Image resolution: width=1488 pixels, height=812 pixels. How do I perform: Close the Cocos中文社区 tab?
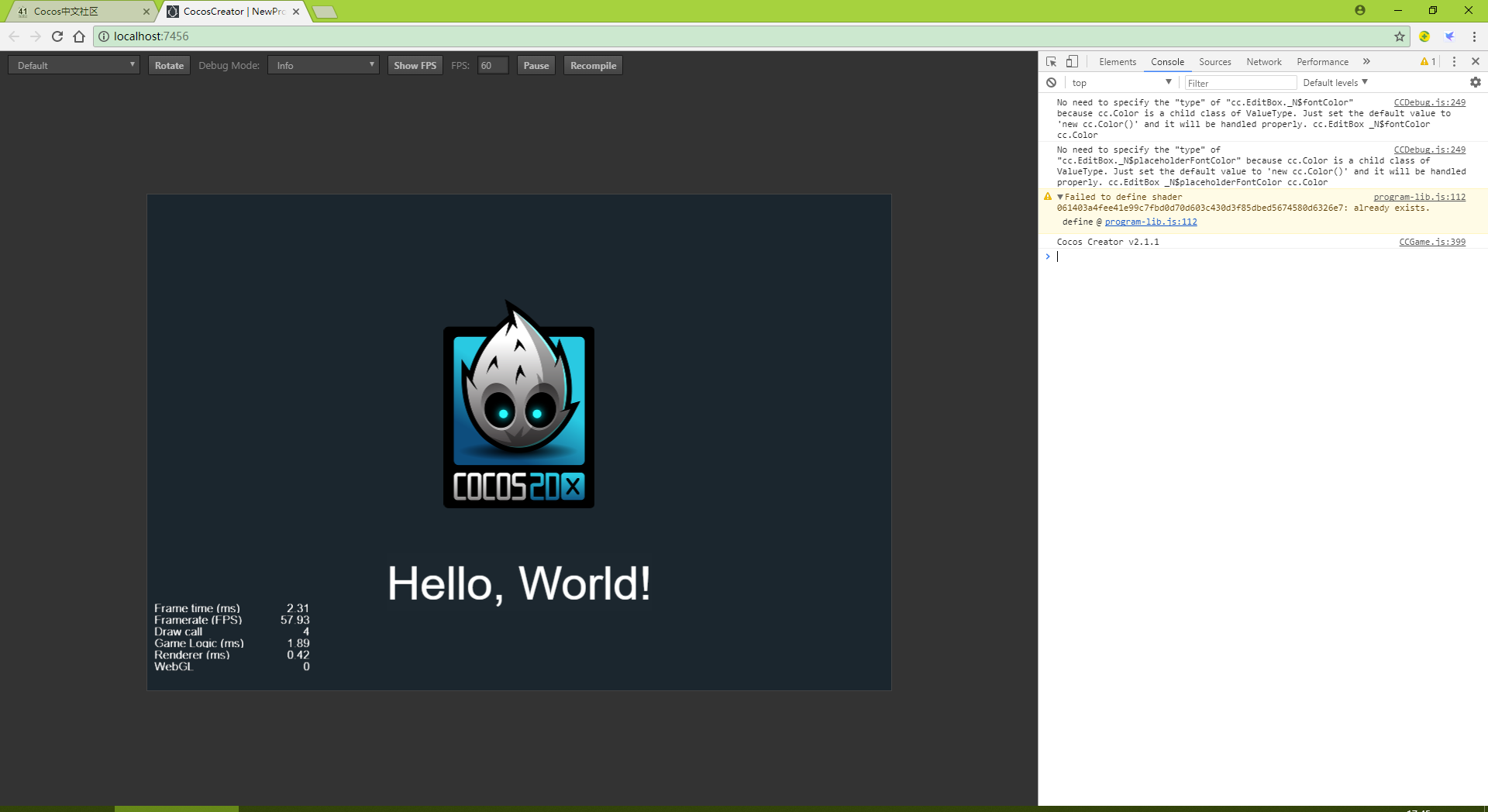[146, 12]
